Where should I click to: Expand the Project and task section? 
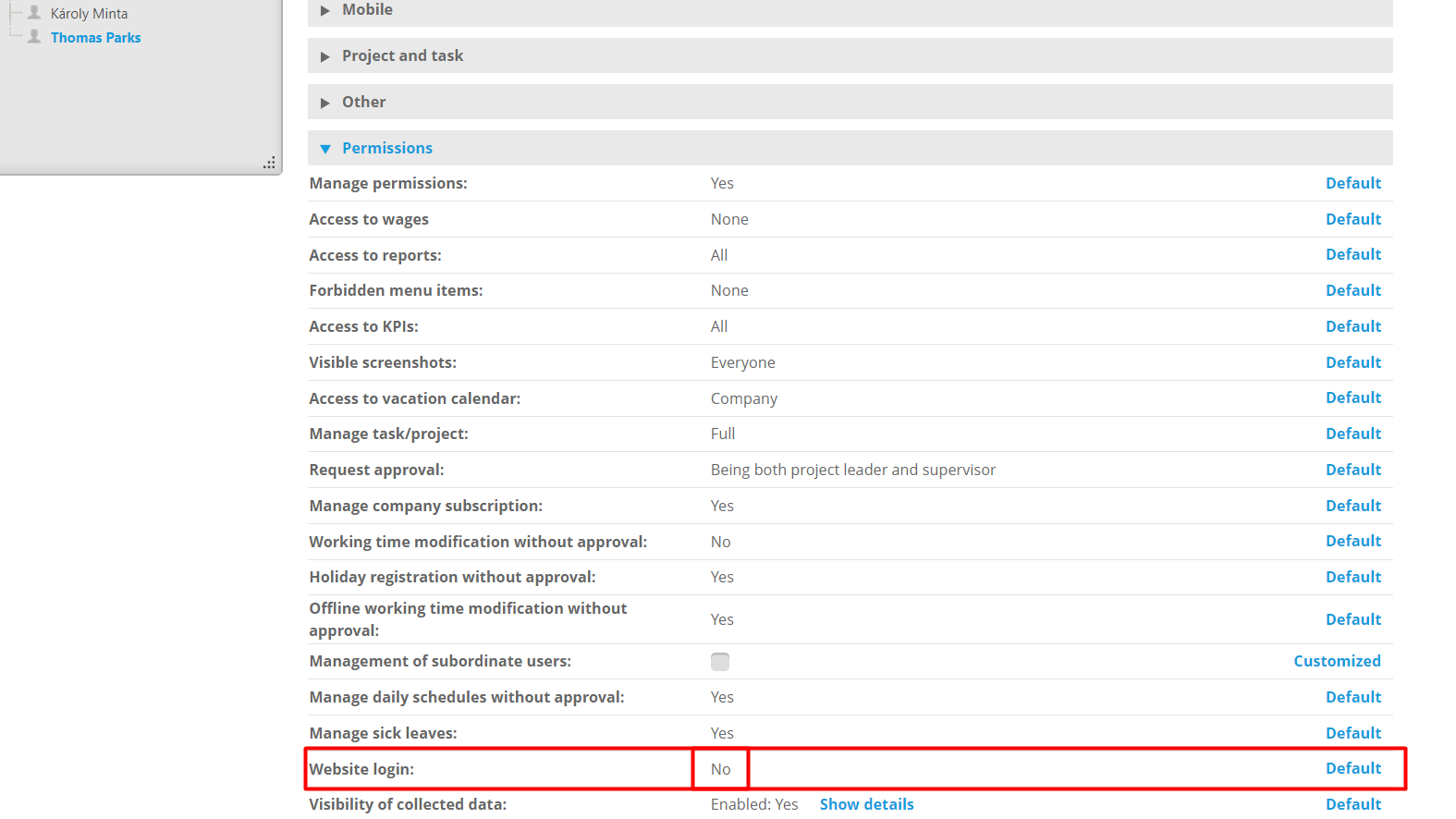click(402, 55)
